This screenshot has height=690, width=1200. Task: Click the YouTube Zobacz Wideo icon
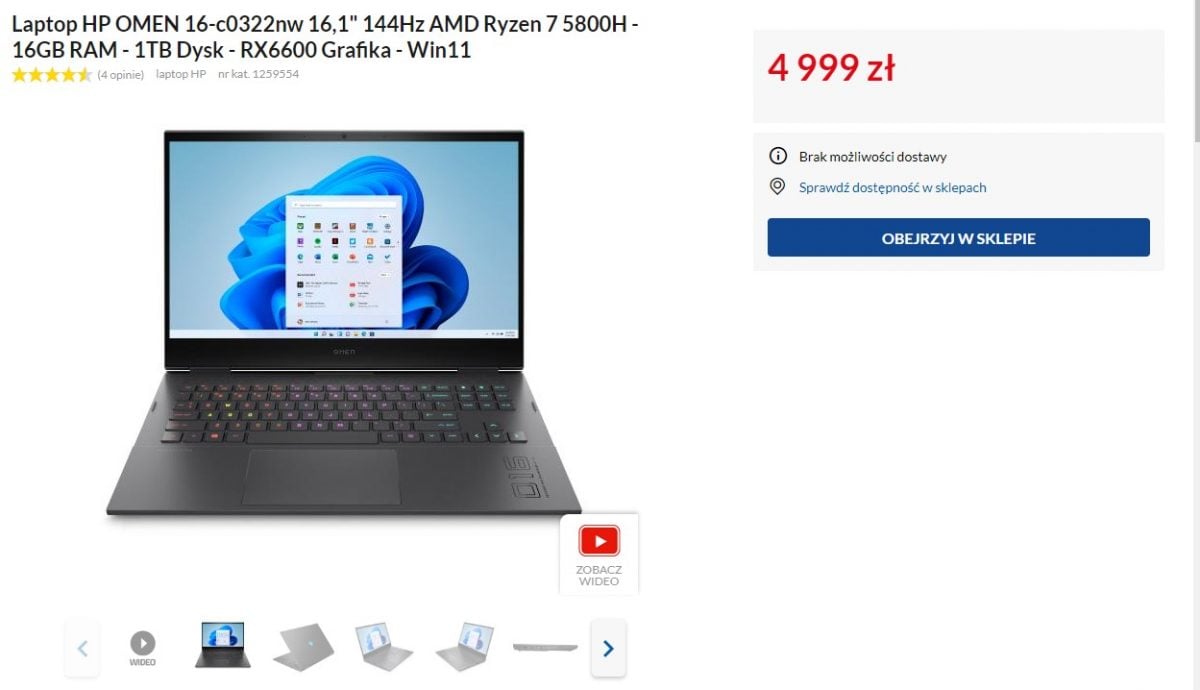pos(599,553)
